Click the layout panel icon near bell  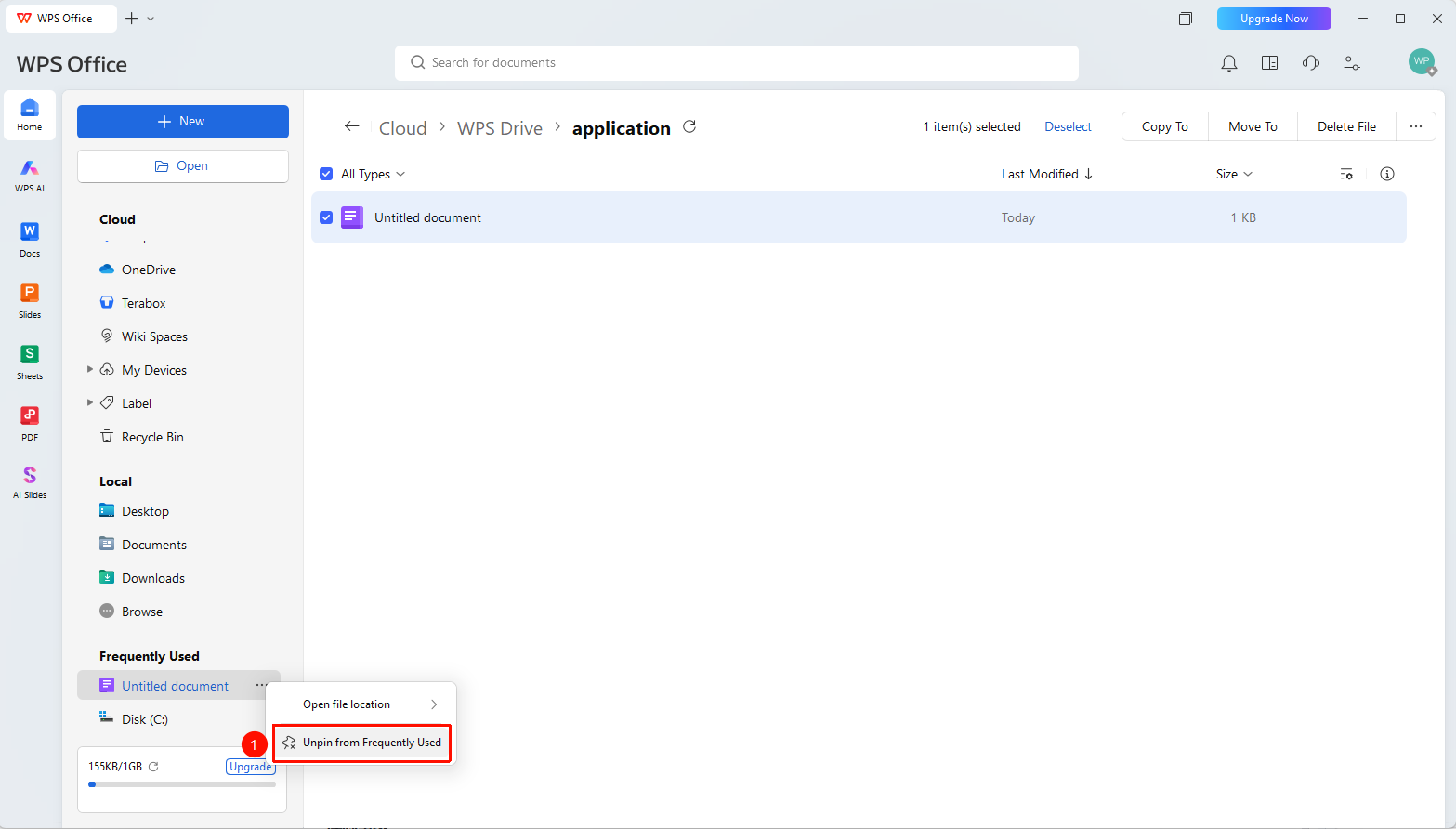click(1269, 63)
